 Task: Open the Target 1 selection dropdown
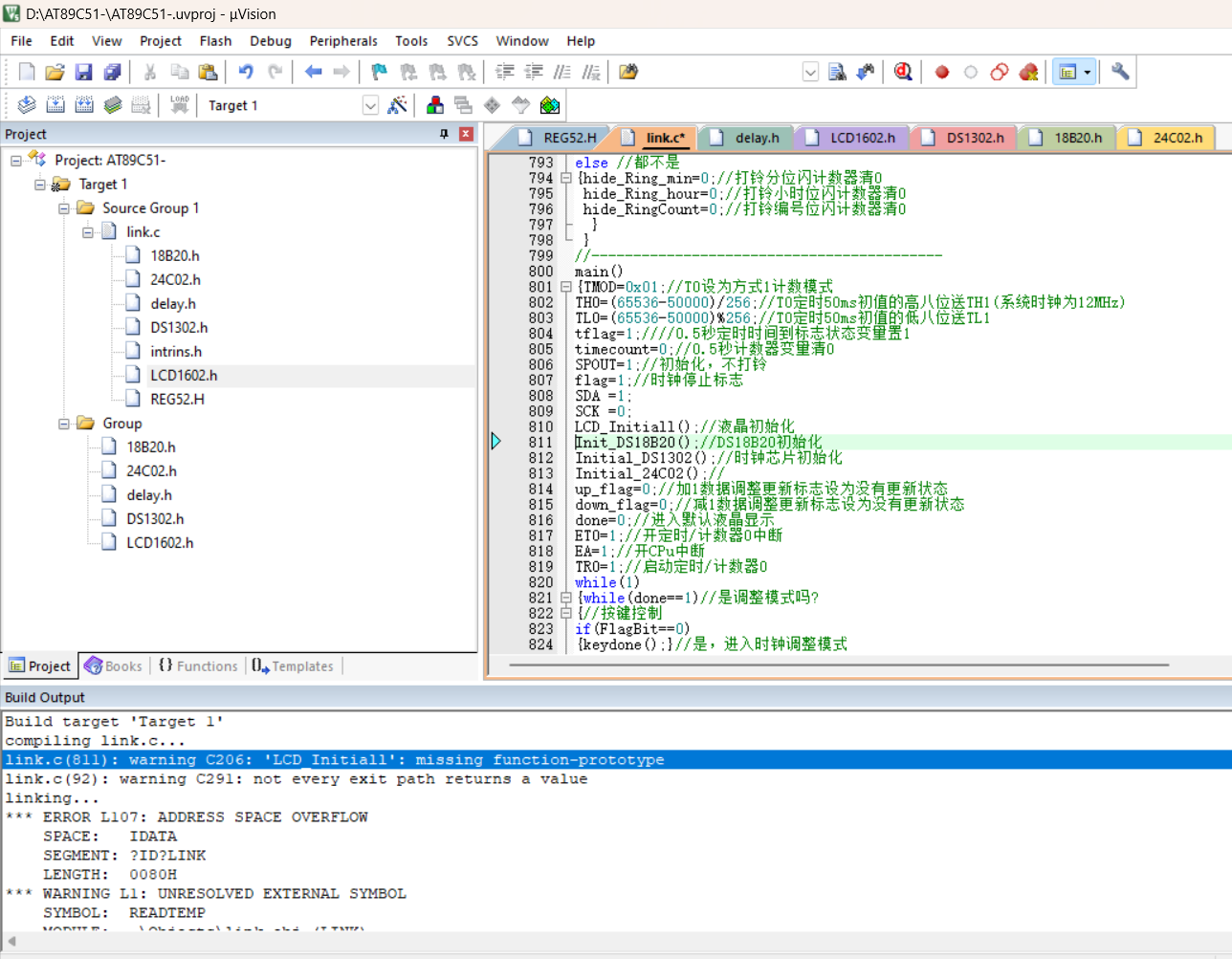370,105
